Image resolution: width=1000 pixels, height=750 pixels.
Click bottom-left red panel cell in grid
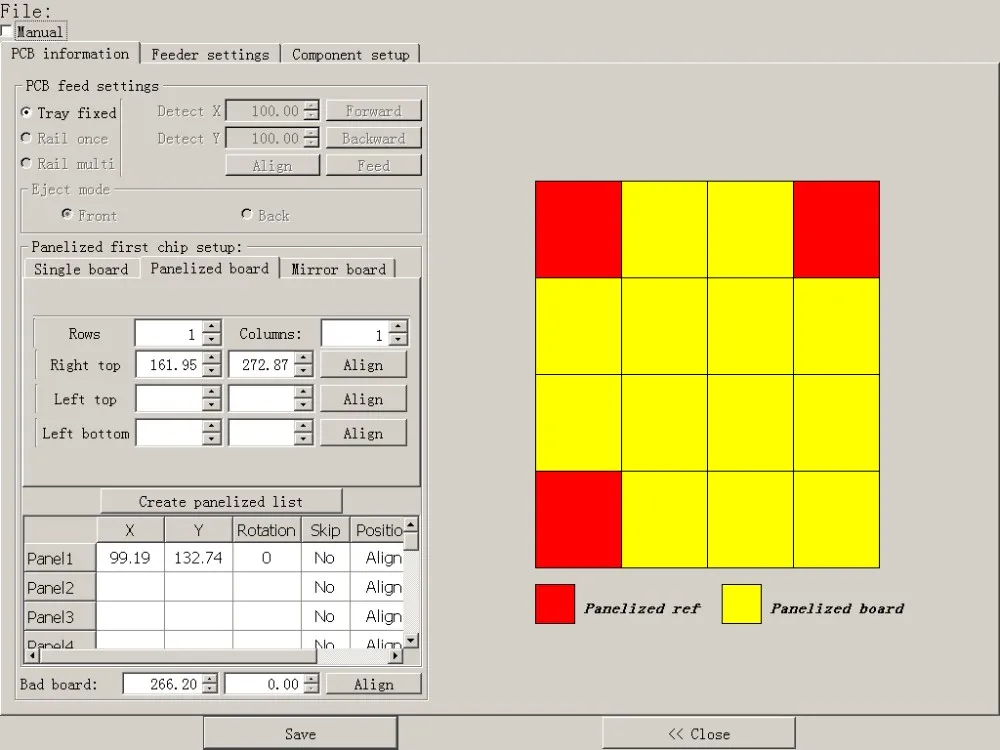pos(578,519)
